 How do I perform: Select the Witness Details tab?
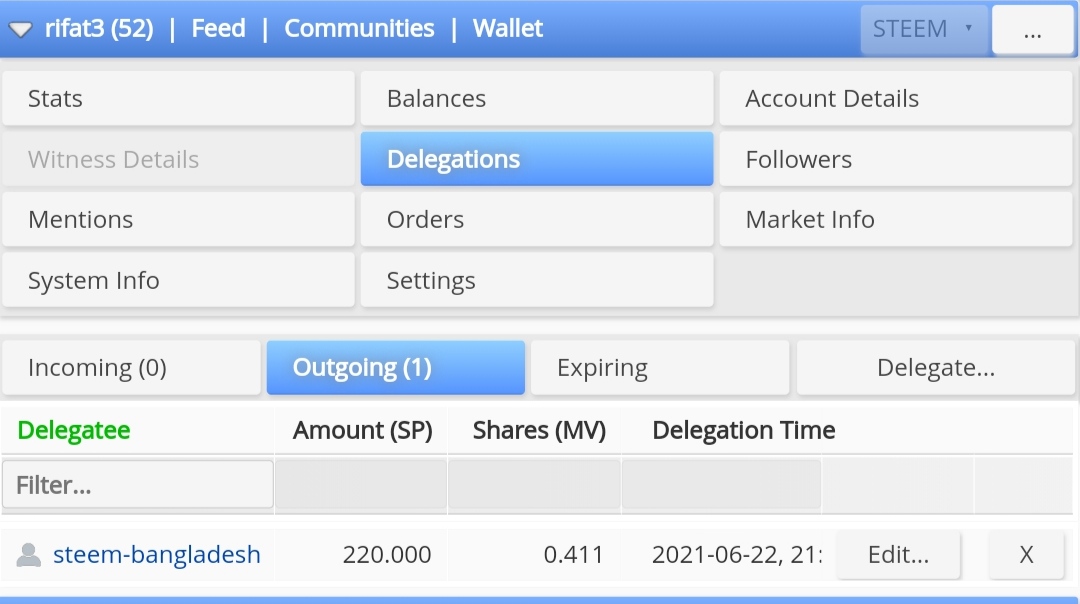(178, 159)
